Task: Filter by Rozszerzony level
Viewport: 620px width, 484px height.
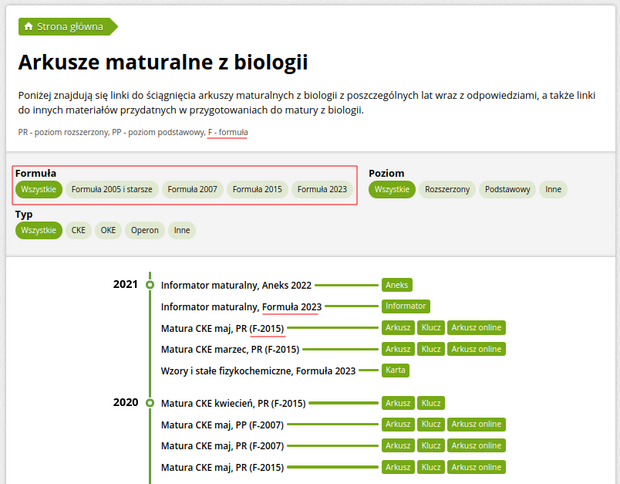Action: [447, 189]
